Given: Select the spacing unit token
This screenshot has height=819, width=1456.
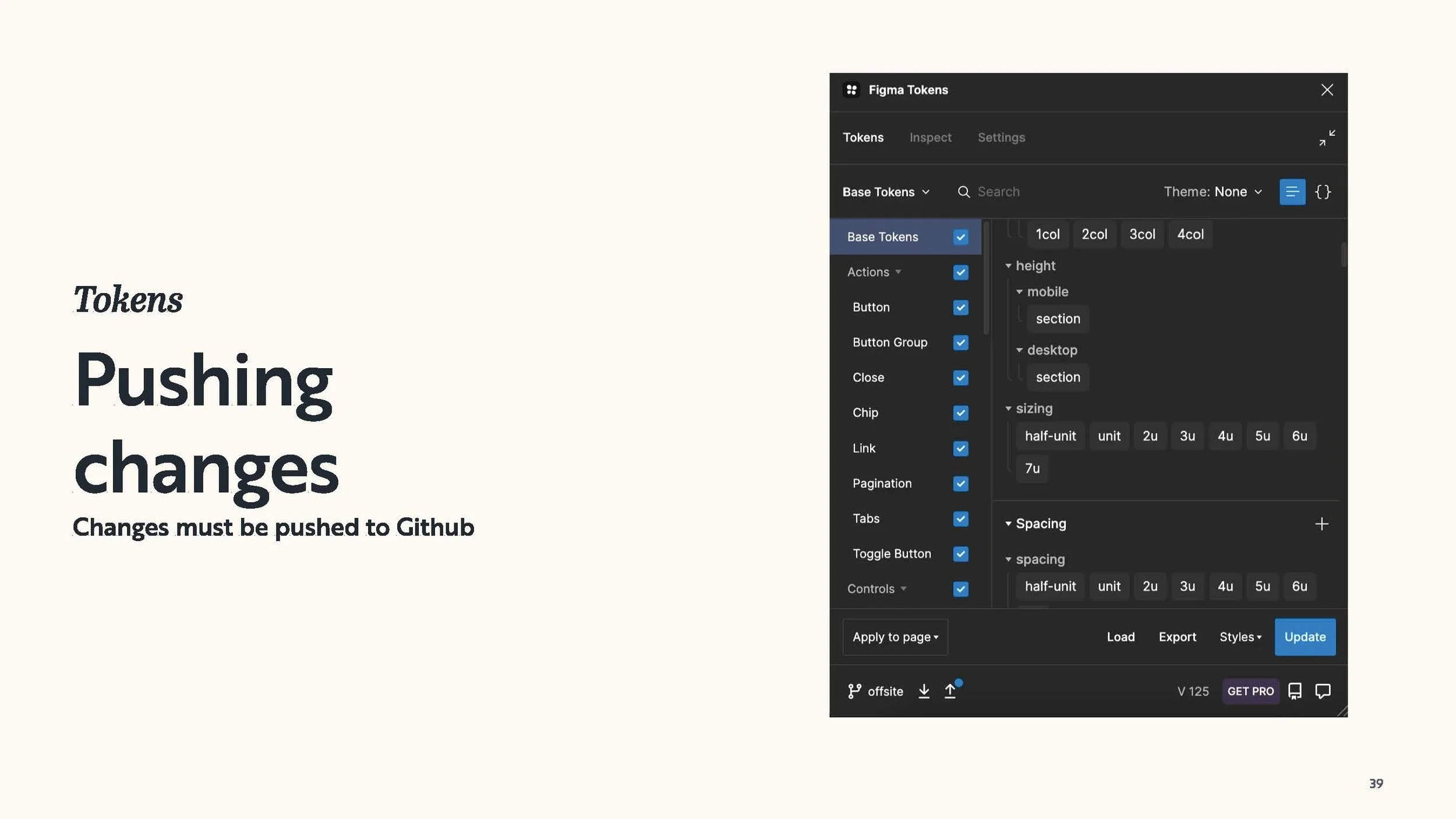Looking at the screenshot, I should [x=1109, y=586].
